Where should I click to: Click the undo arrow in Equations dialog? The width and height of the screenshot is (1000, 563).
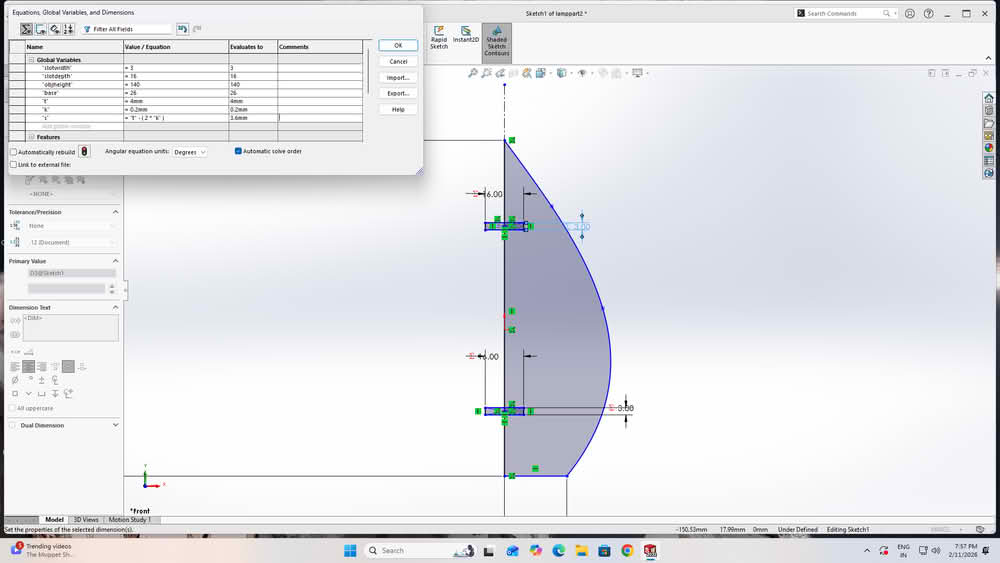pyautogui.click(x=182, y=29)
